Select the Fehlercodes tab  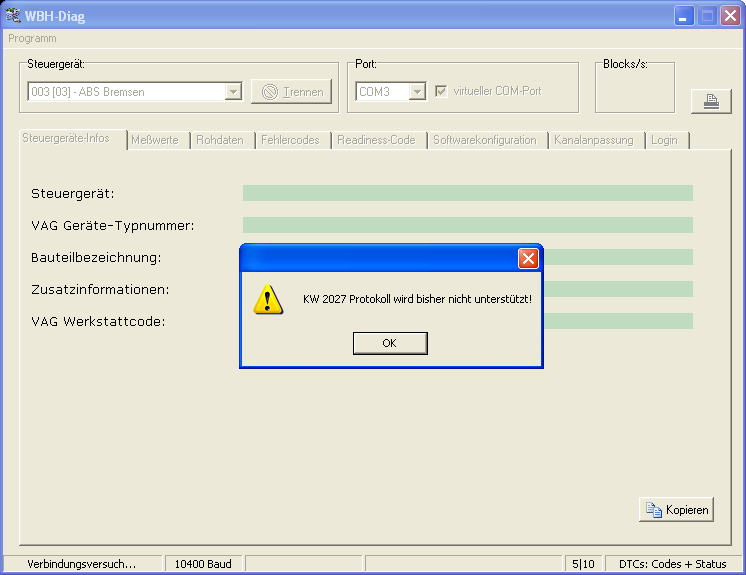(290, 140)
